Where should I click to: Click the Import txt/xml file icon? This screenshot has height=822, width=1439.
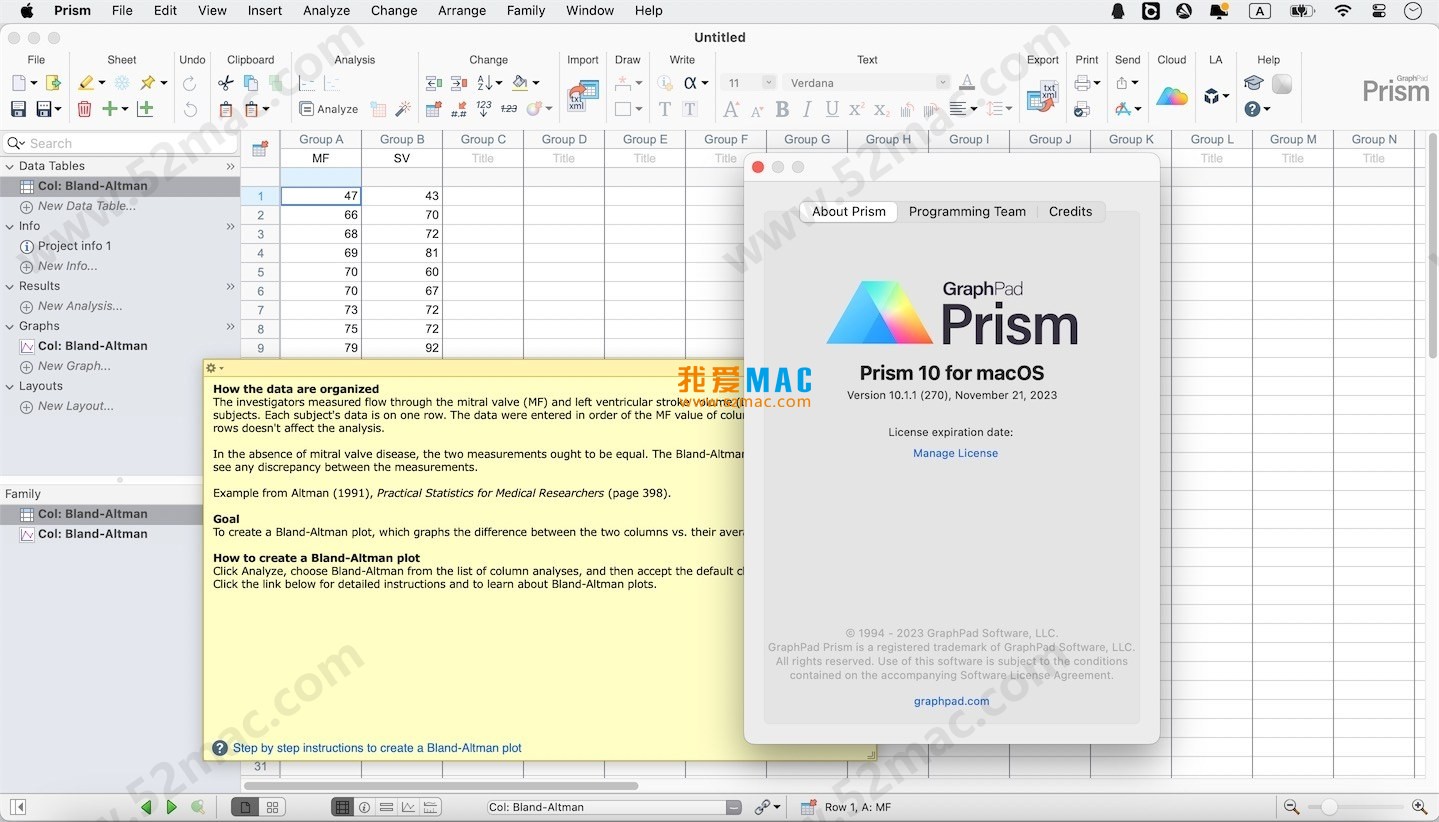[582, 95]
